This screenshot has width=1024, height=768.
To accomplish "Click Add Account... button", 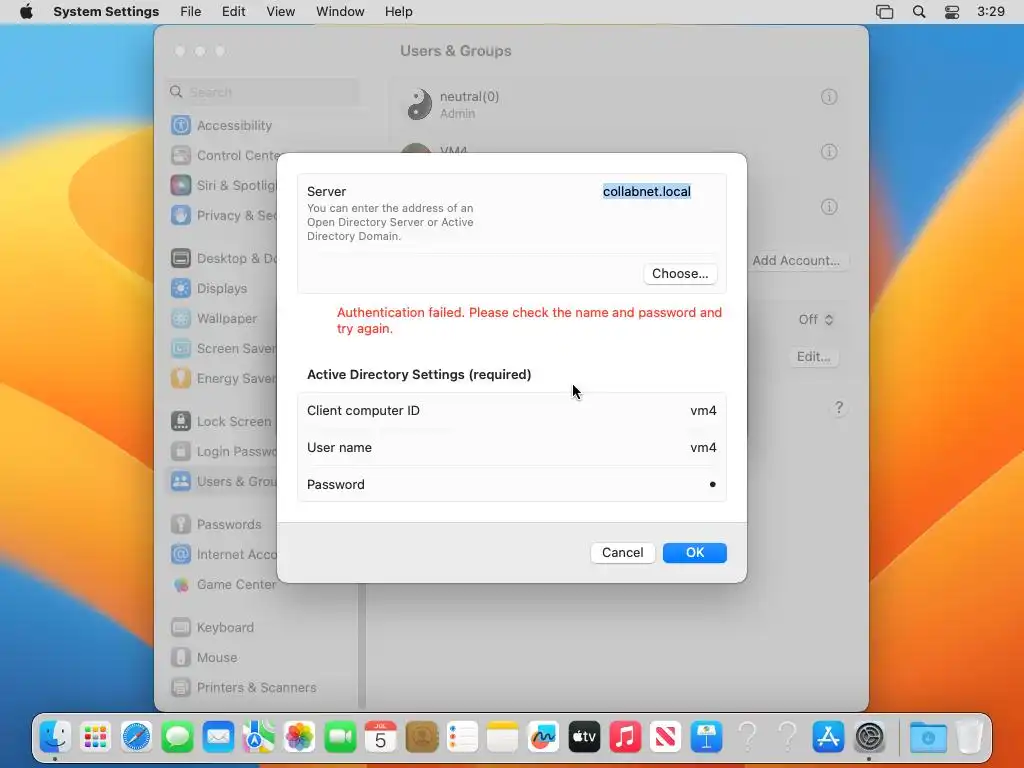I will 796,261.
